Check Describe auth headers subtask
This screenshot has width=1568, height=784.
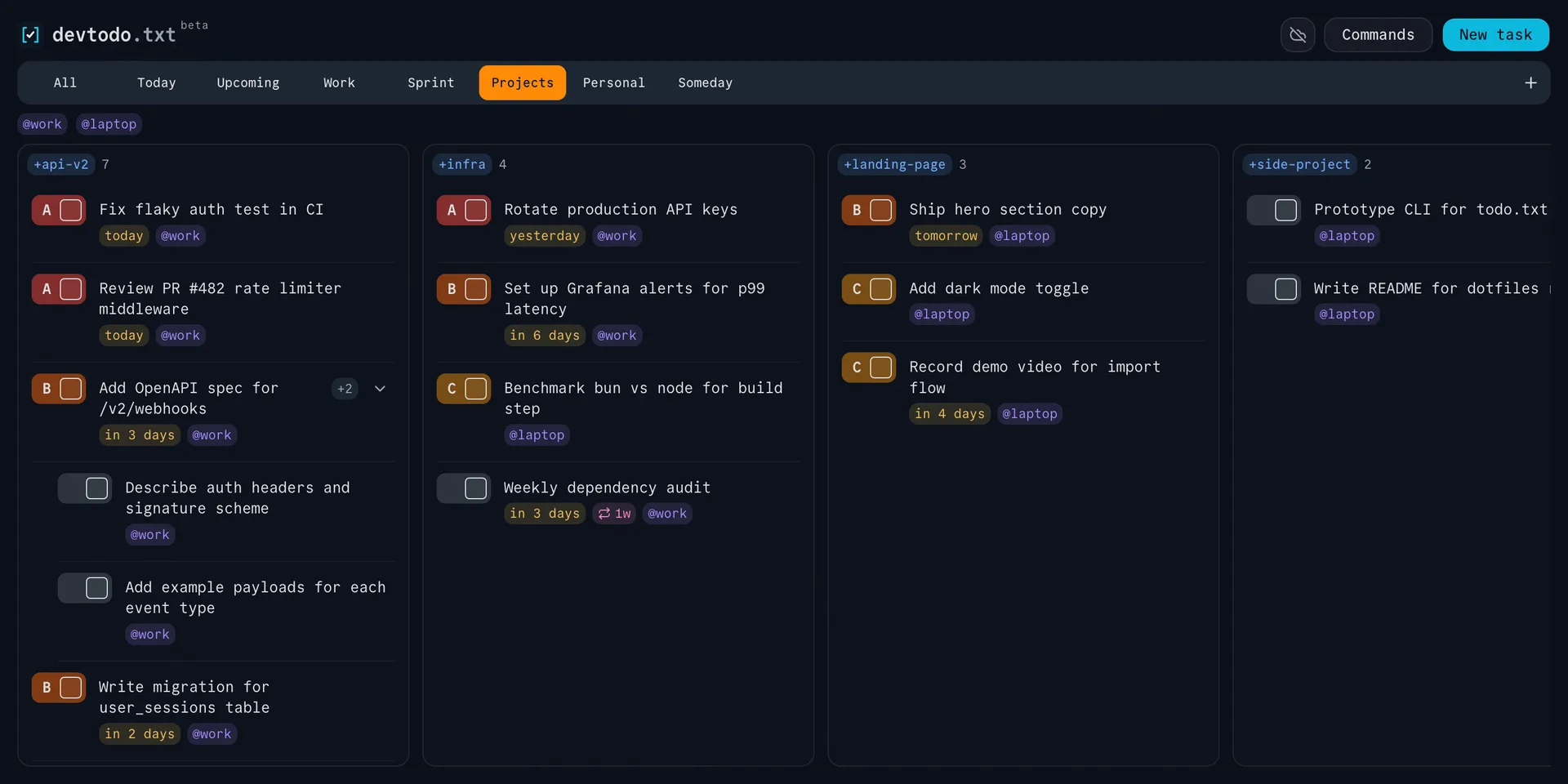pos(97,488)
